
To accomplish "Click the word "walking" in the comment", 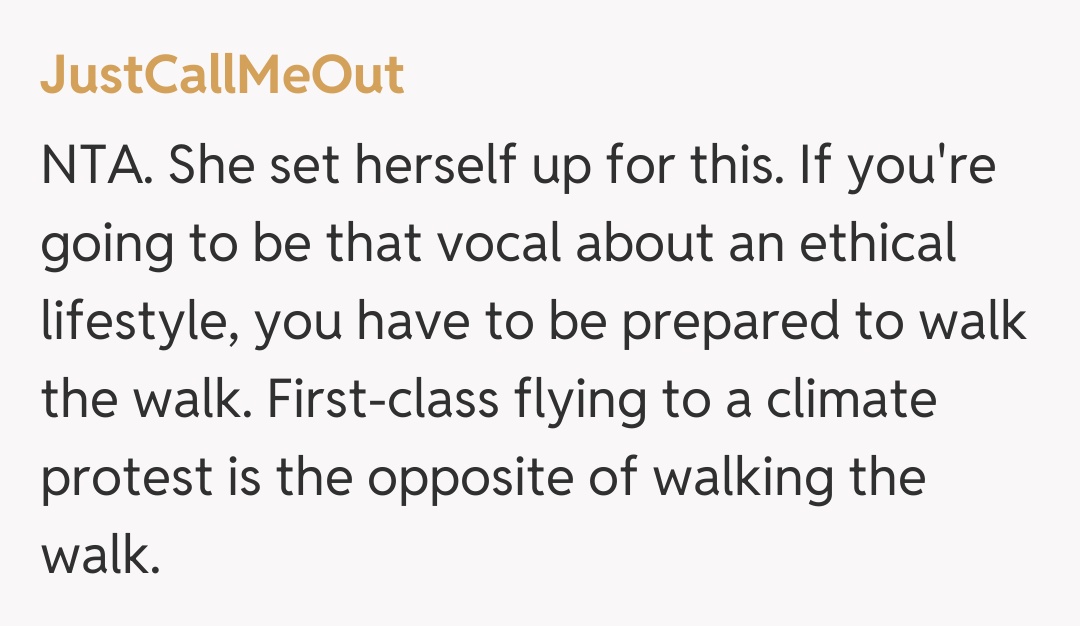I will coord(743,478).
